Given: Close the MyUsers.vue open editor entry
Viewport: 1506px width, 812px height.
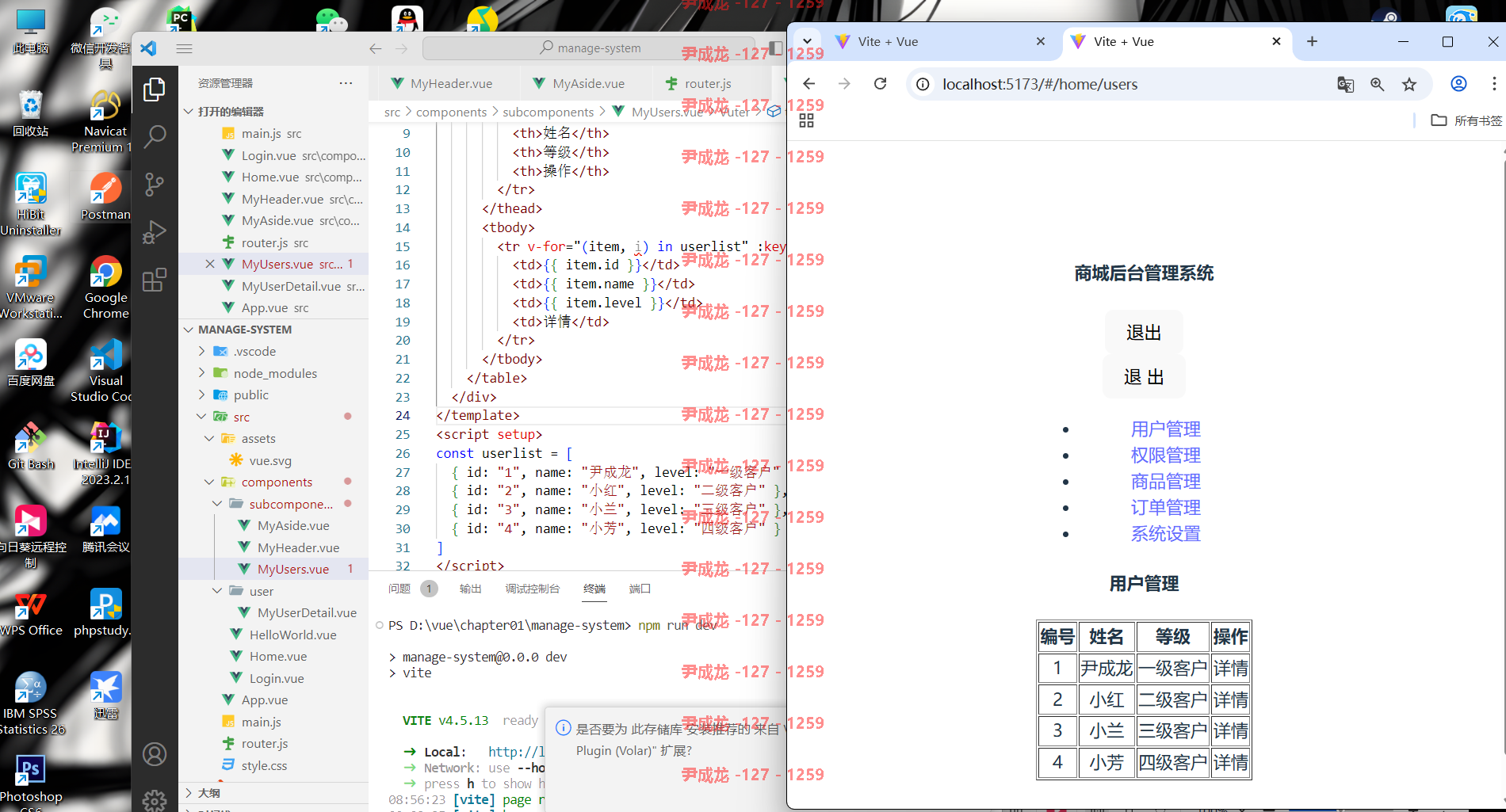Looking at the screenshot, I should [210, 264].
